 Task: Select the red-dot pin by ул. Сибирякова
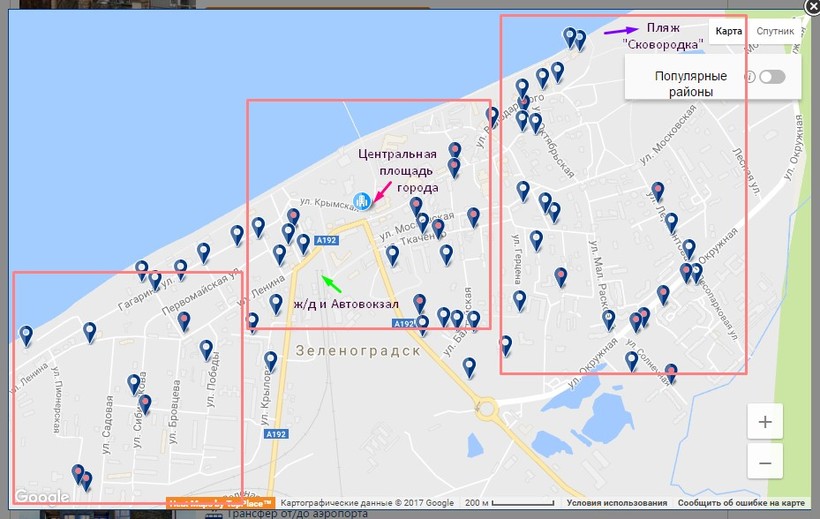click(145, 404)
